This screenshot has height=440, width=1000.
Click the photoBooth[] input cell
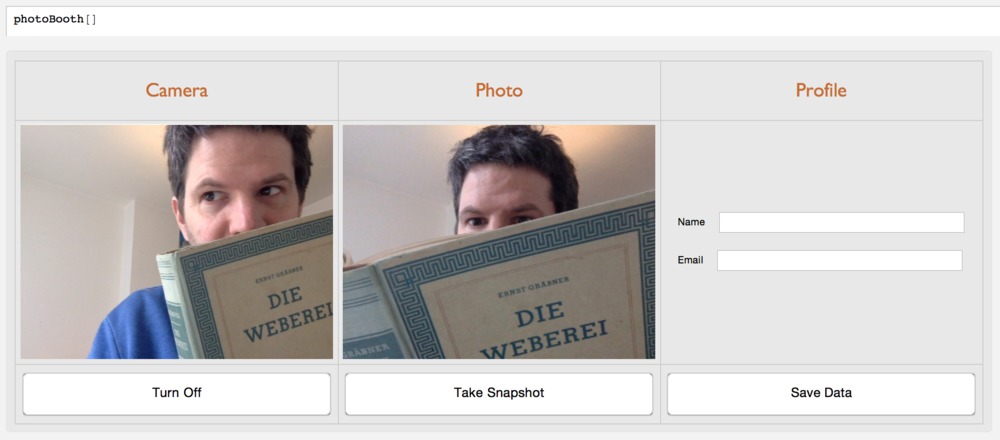[x=503, y=20]
